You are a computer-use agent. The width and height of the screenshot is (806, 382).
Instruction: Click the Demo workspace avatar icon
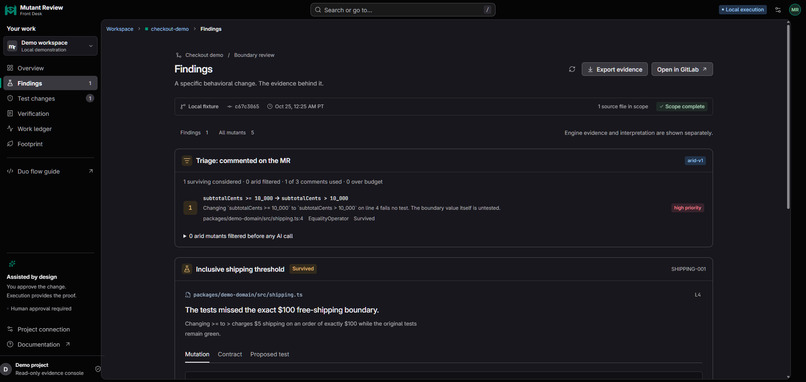(12, 46)
